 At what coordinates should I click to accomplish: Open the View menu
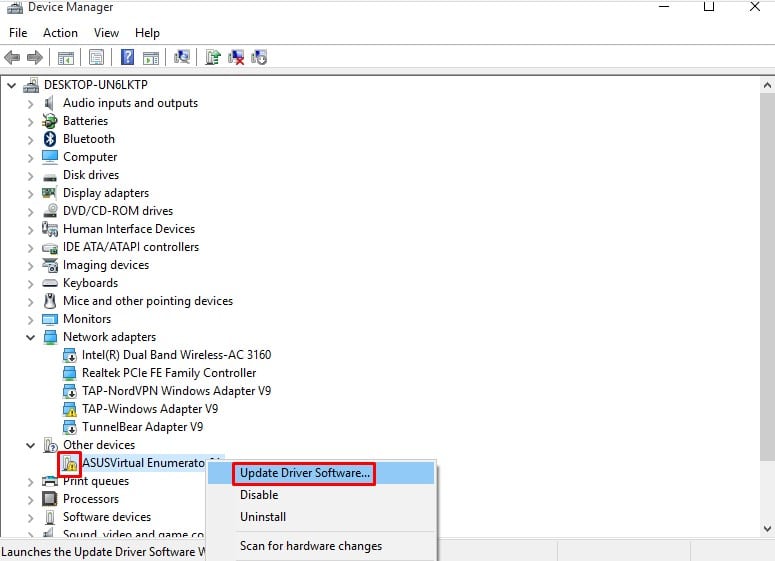coord(106,33)
